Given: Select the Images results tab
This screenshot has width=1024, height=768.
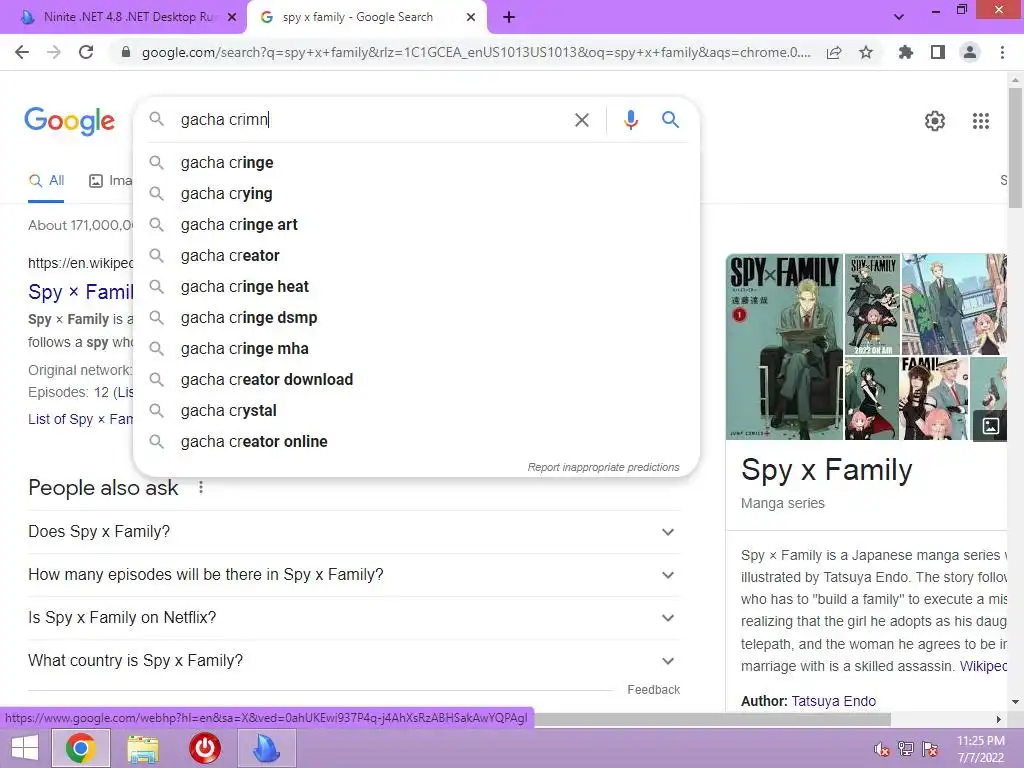Looking at the screenshot, I should pos(110,181).
